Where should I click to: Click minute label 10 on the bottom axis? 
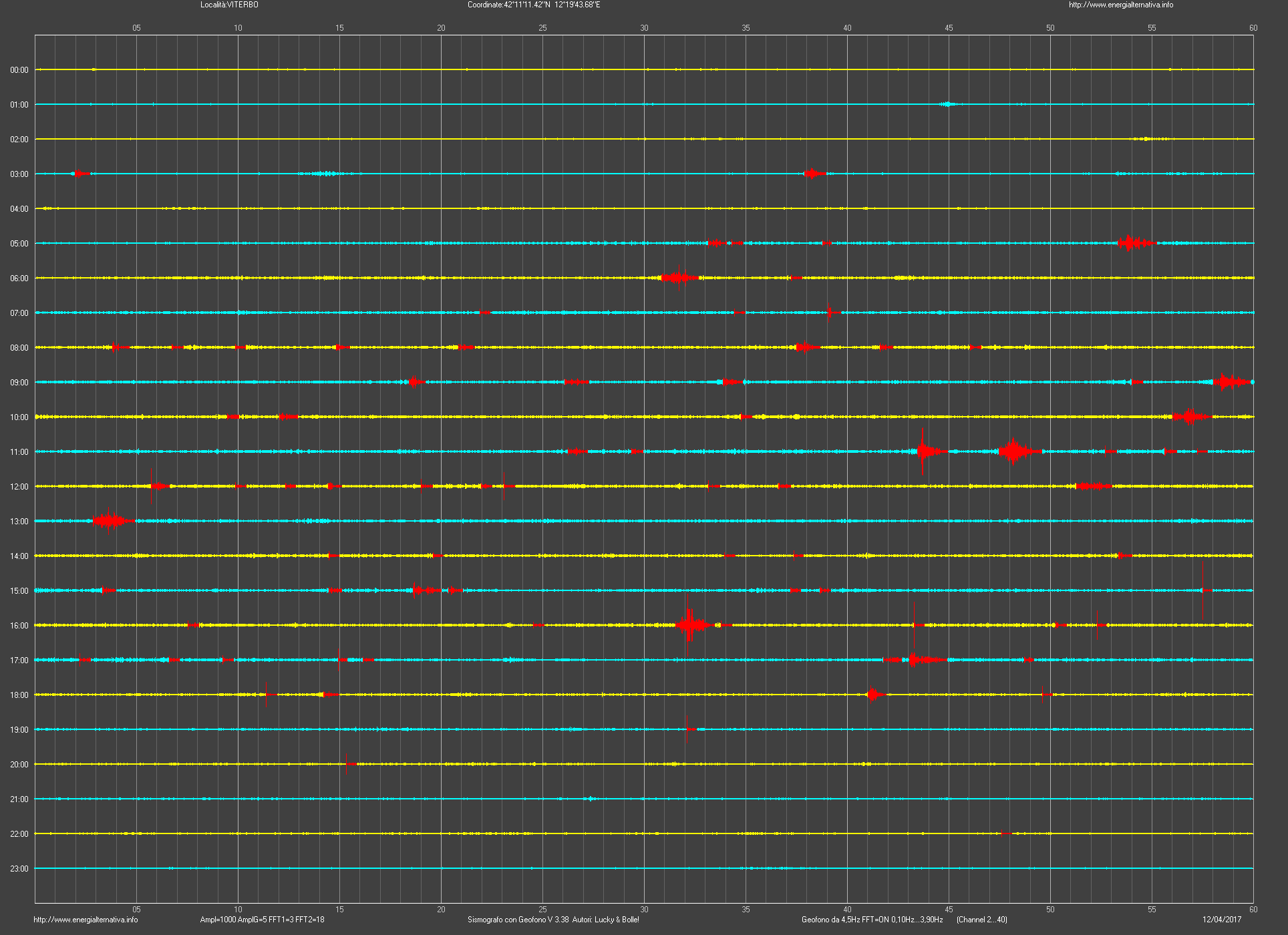[x=238, y=910]
